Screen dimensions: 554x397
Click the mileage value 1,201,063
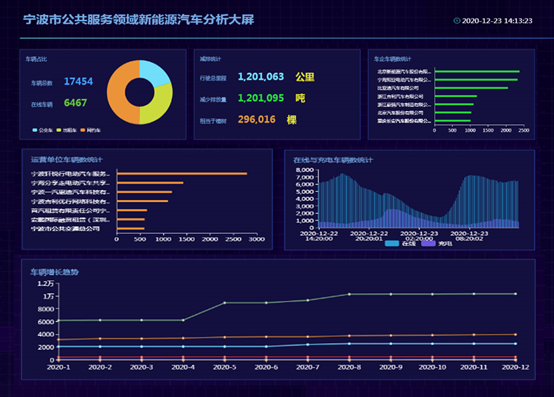tap(261, 77)
